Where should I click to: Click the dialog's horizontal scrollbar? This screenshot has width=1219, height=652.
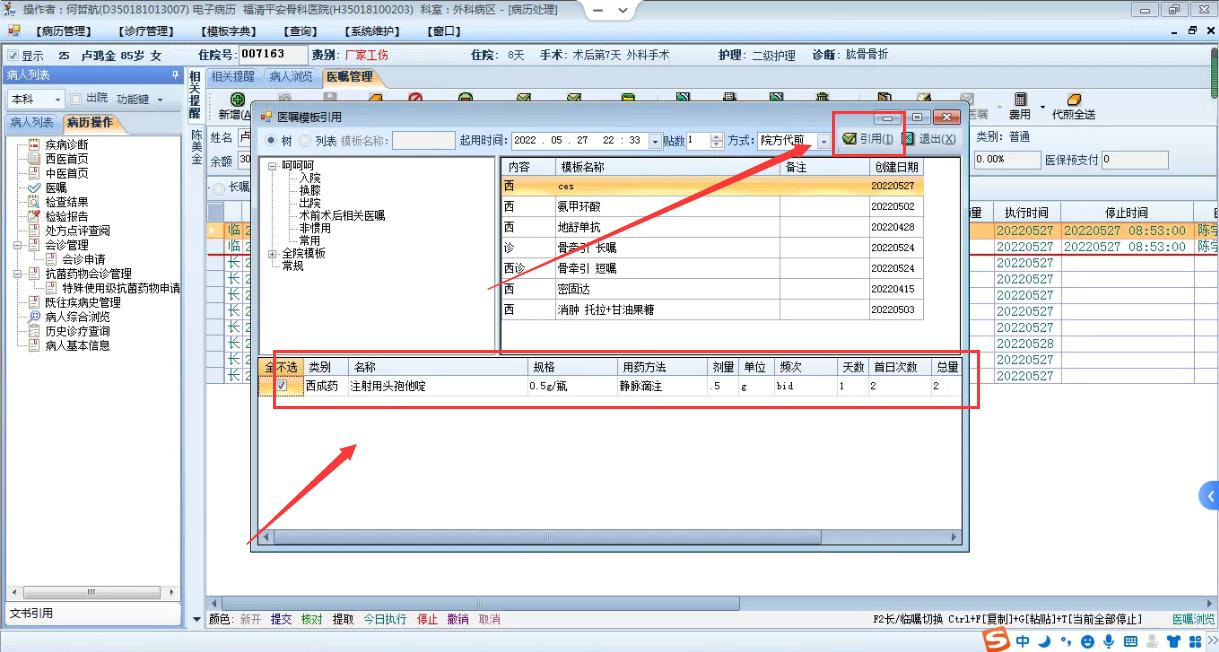[x=610, y=537]
